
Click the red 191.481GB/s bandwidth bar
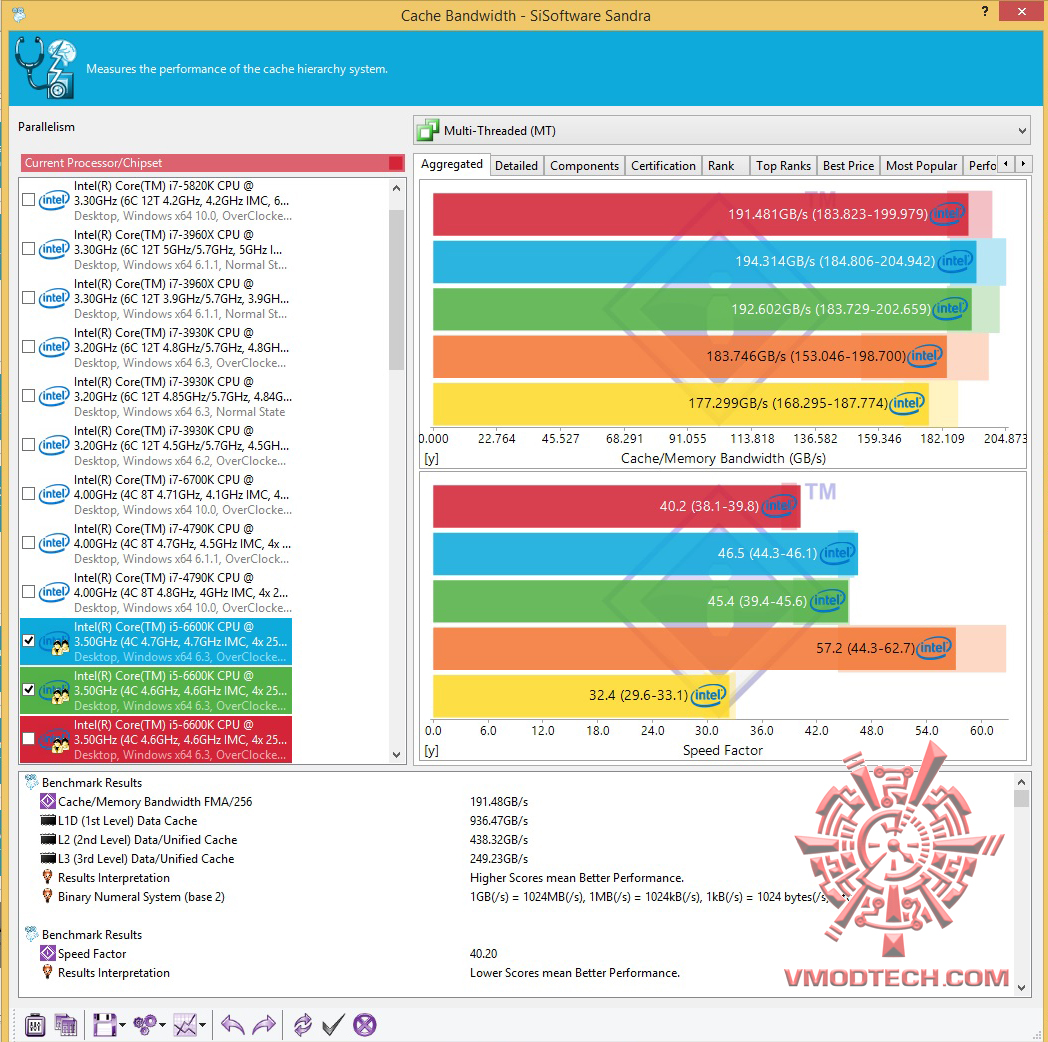(700, 214)
